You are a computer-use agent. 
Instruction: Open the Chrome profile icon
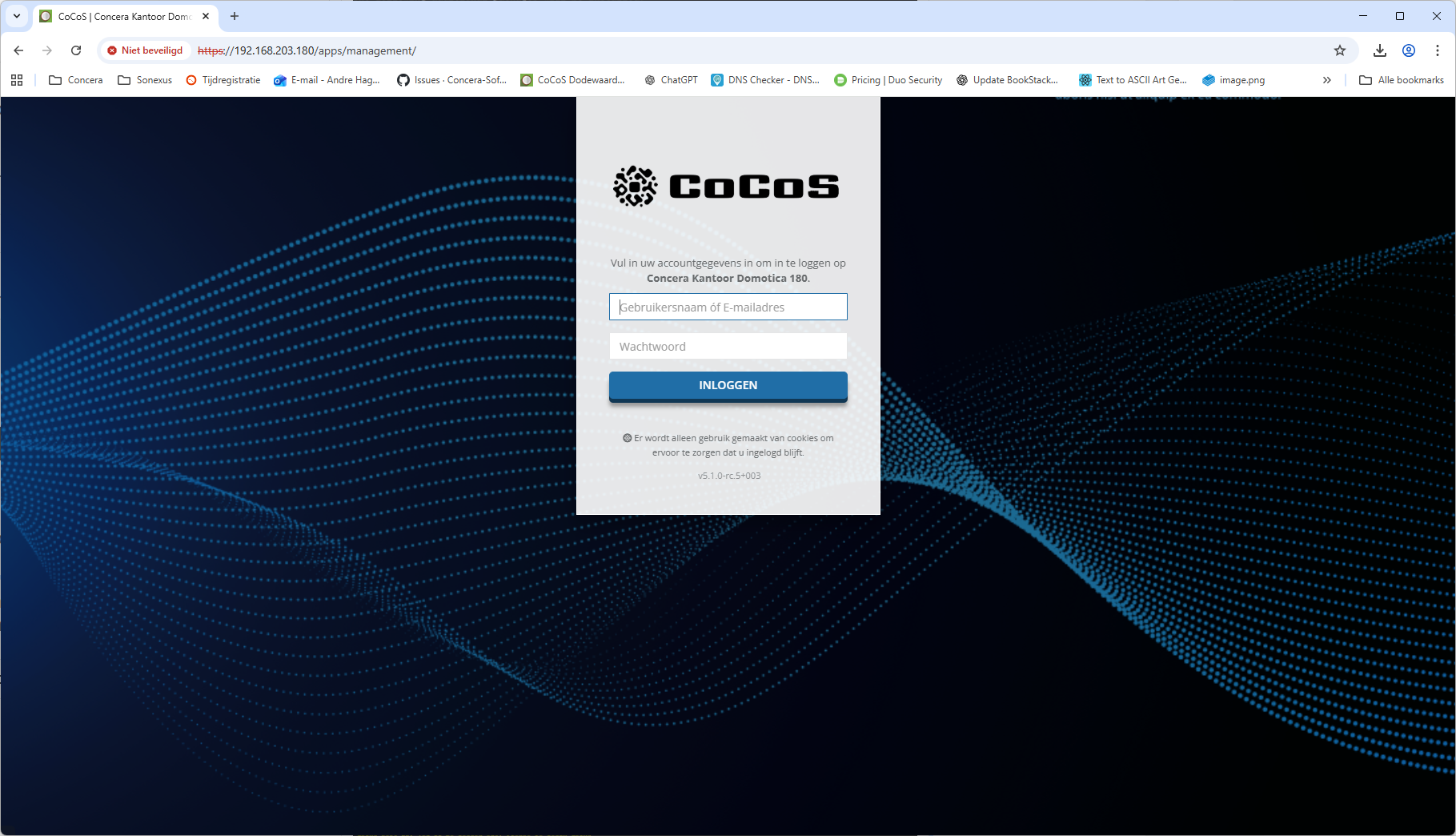[1409, 50]
